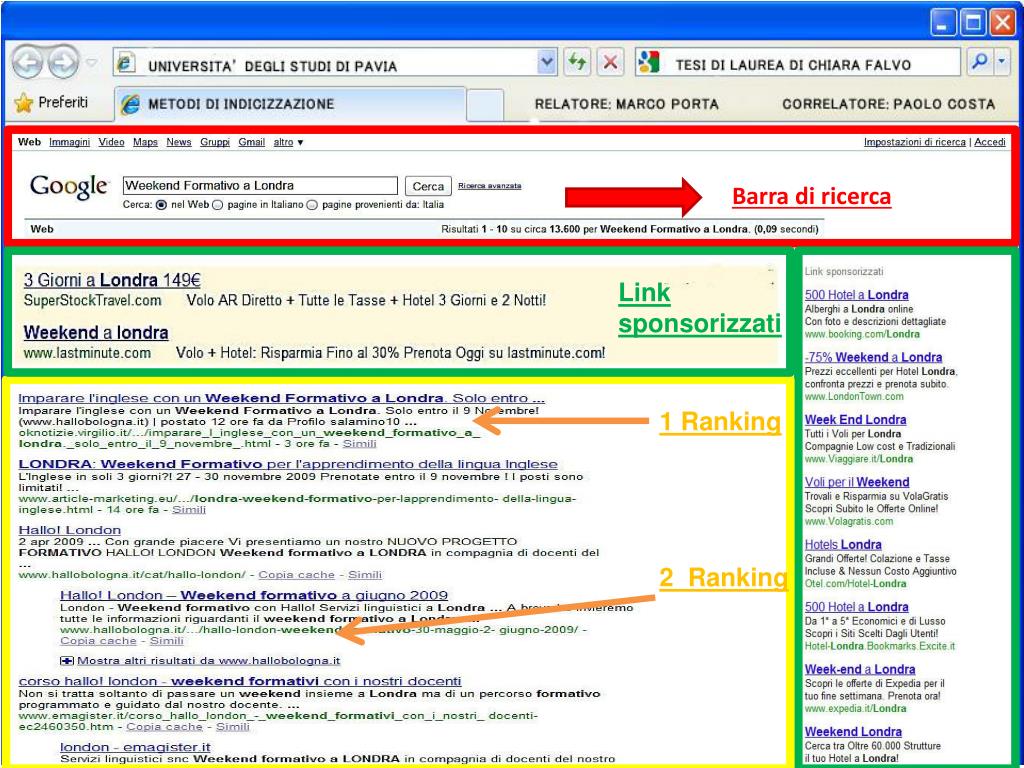Click the www.Volagratis.com ad URL
The width and height of the screenshot is (1024, 768).
[x=848, y=521]
